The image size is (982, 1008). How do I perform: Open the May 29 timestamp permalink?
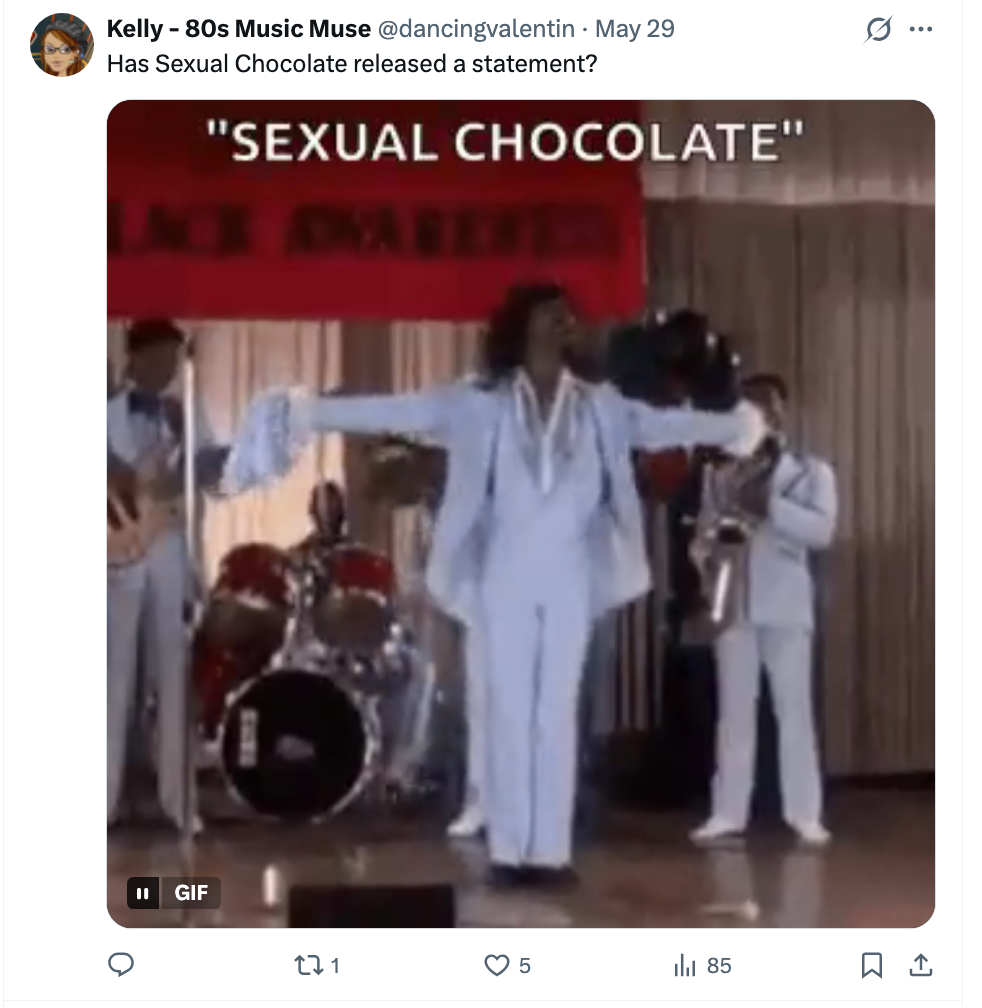coord(634,28)
